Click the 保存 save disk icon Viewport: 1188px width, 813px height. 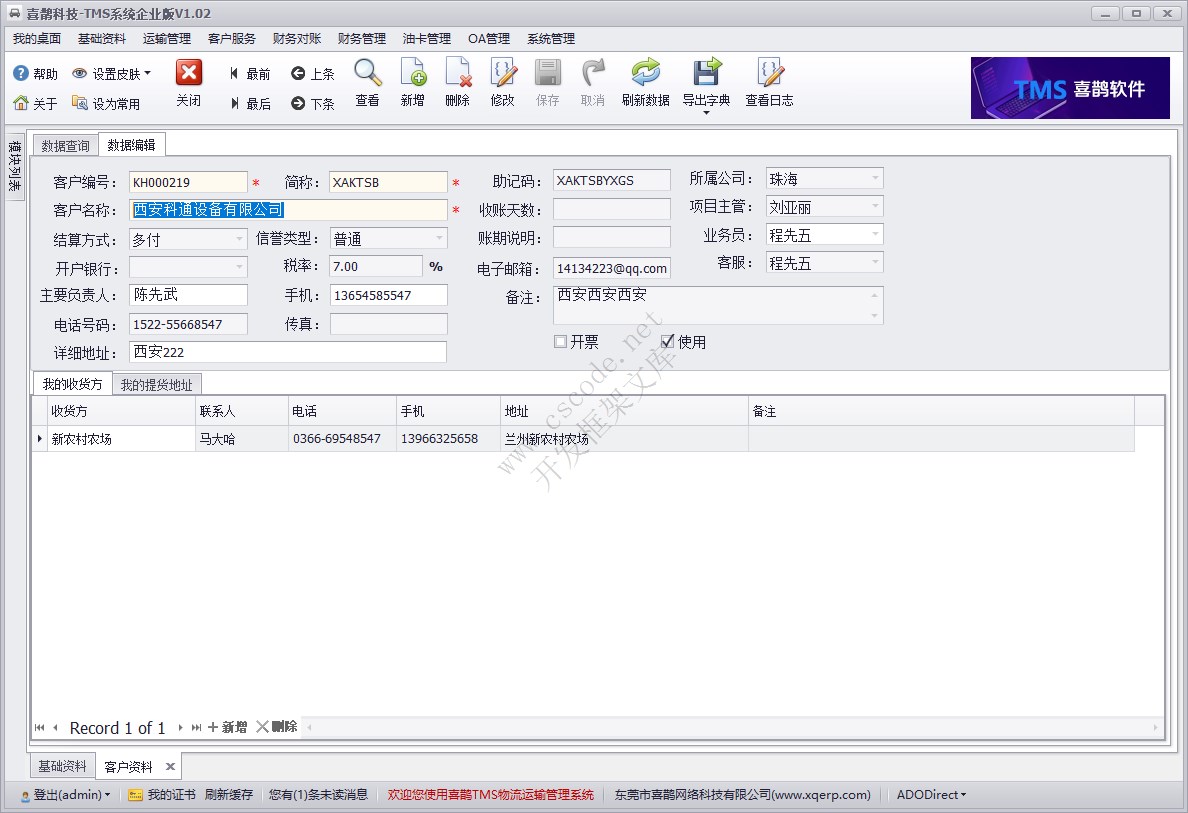(547, 73)
